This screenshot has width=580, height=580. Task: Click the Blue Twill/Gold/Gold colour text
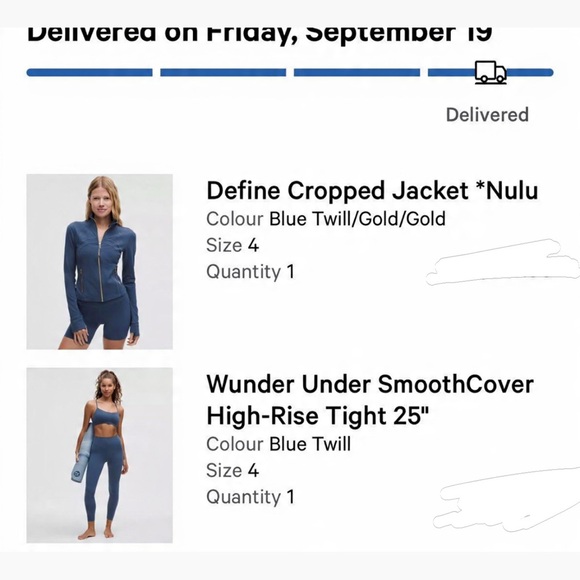pos(357,219)
